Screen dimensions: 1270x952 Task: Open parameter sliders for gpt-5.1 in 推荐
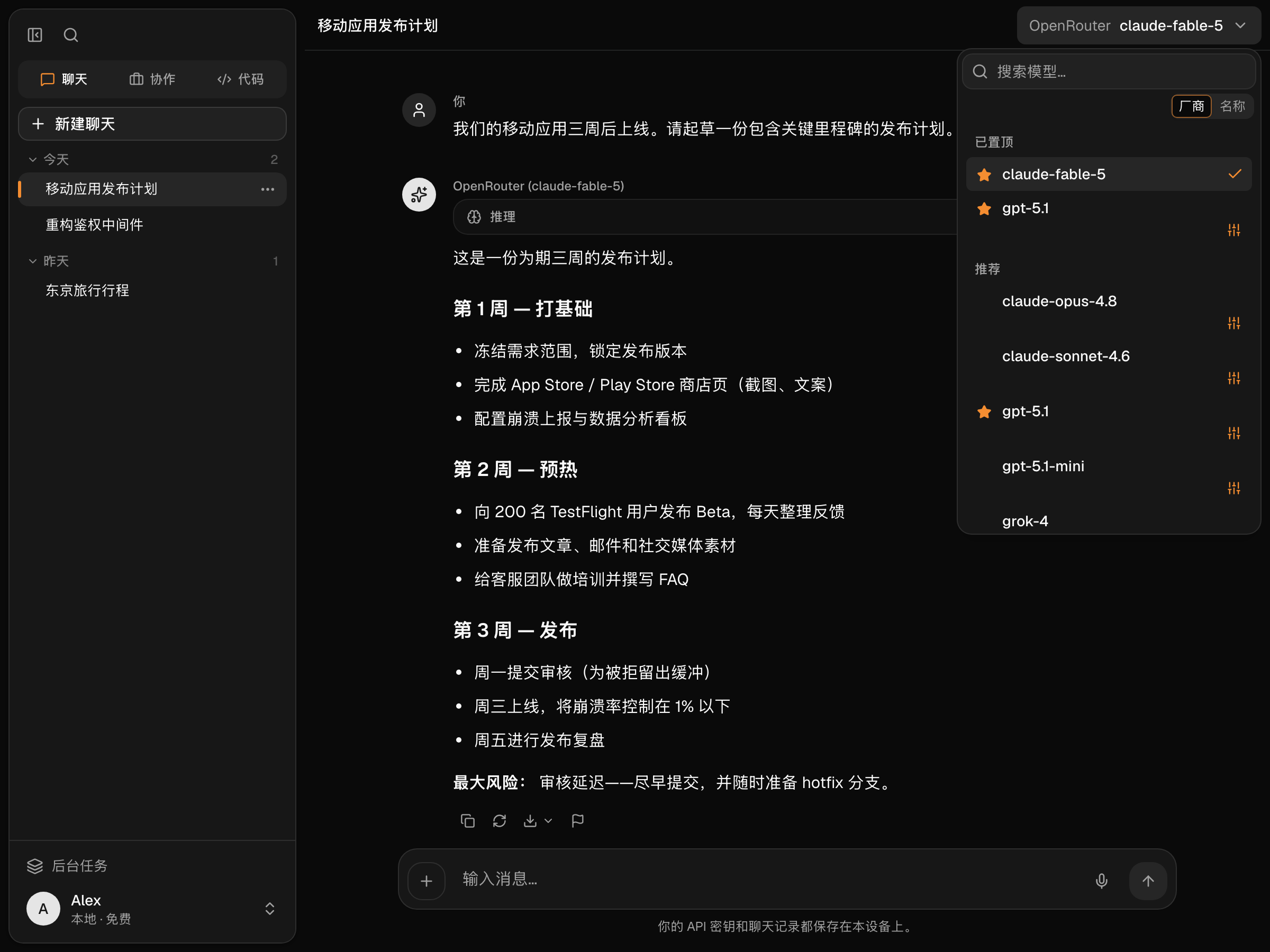tap(1234, 433)
